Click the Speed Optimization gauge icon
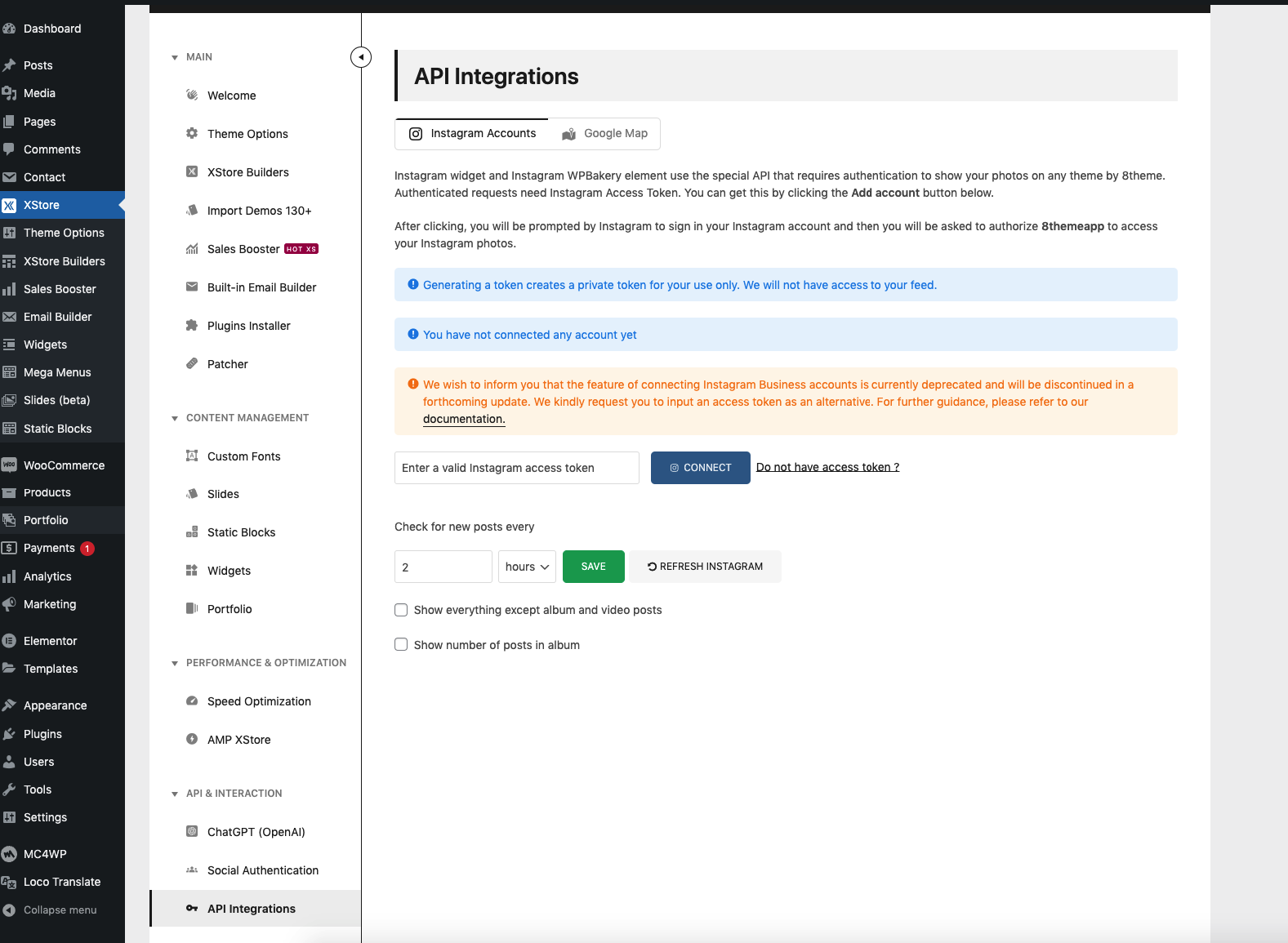 point(192,701)
